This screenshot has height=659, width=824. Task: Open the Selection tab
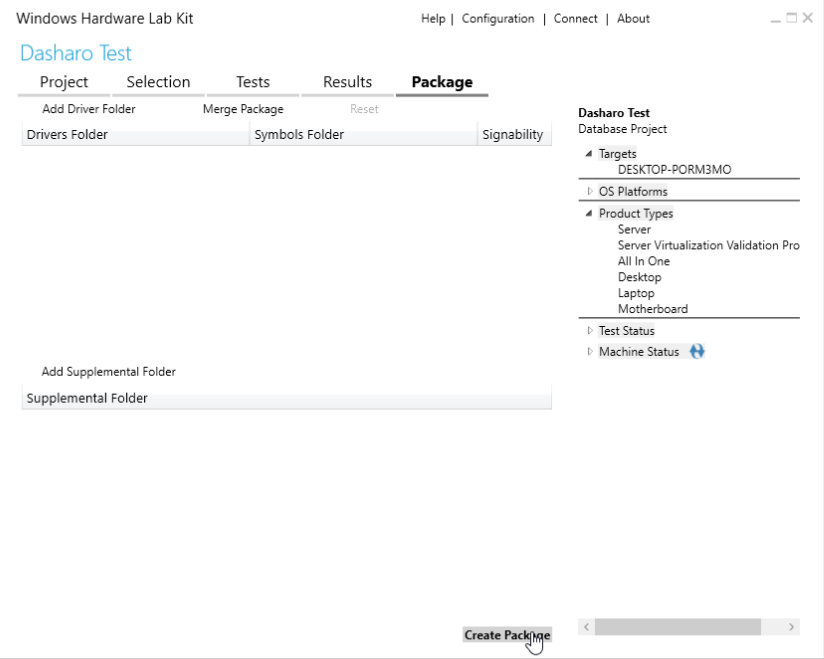tap(158, 82)
